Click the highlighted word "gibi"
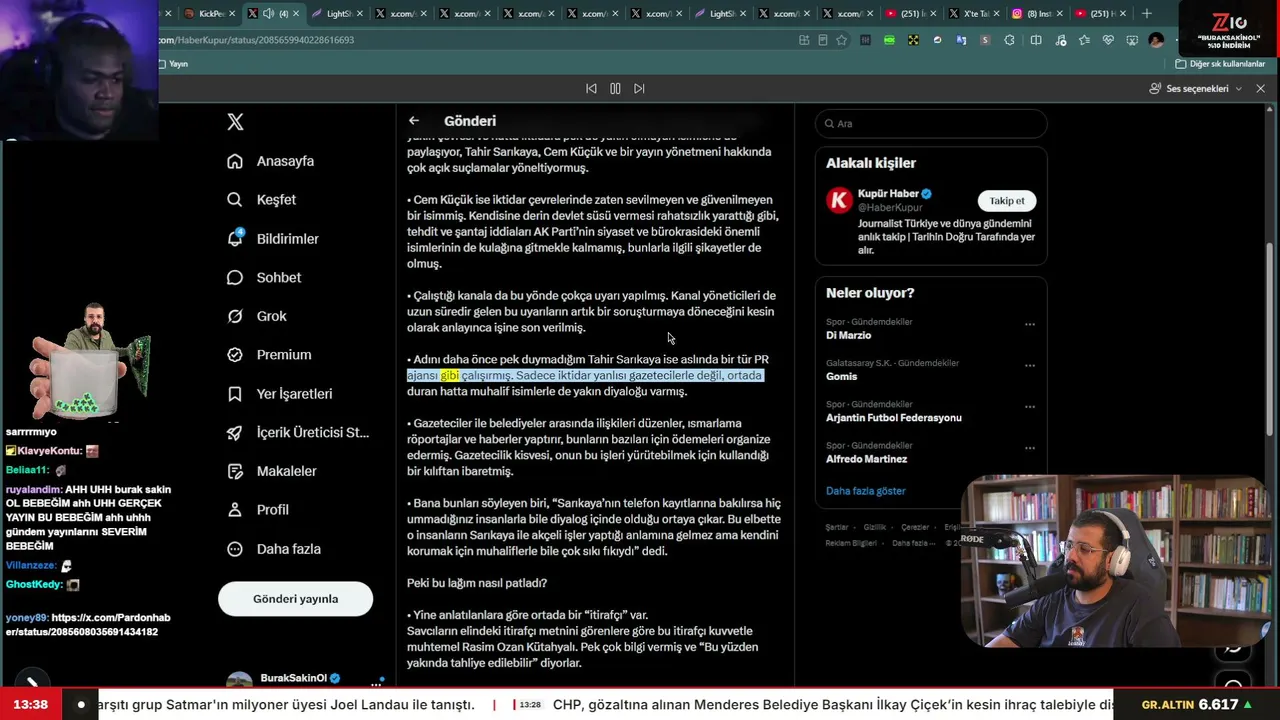Viewport: 1280px width, 720px height. [450, 375]
